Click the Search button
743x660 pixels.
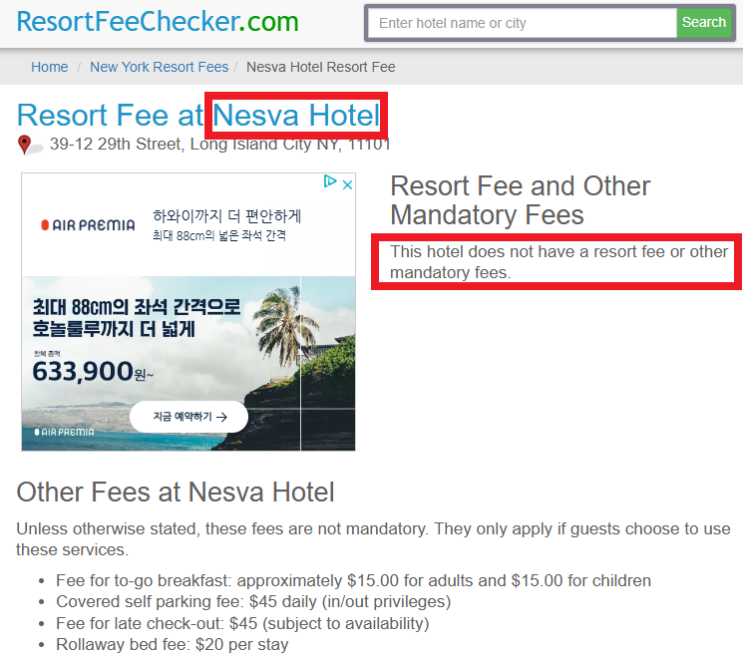point(704,23)
